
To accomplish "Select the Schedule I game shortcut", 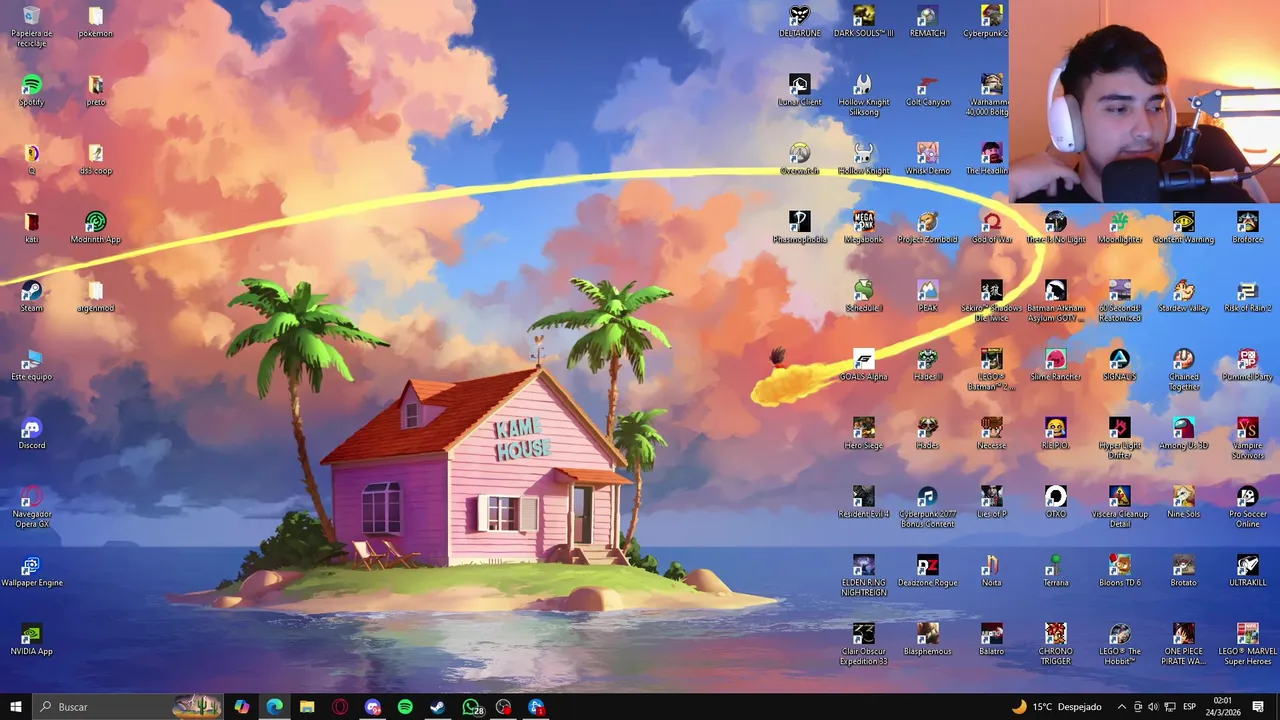I will pos(863,297).
